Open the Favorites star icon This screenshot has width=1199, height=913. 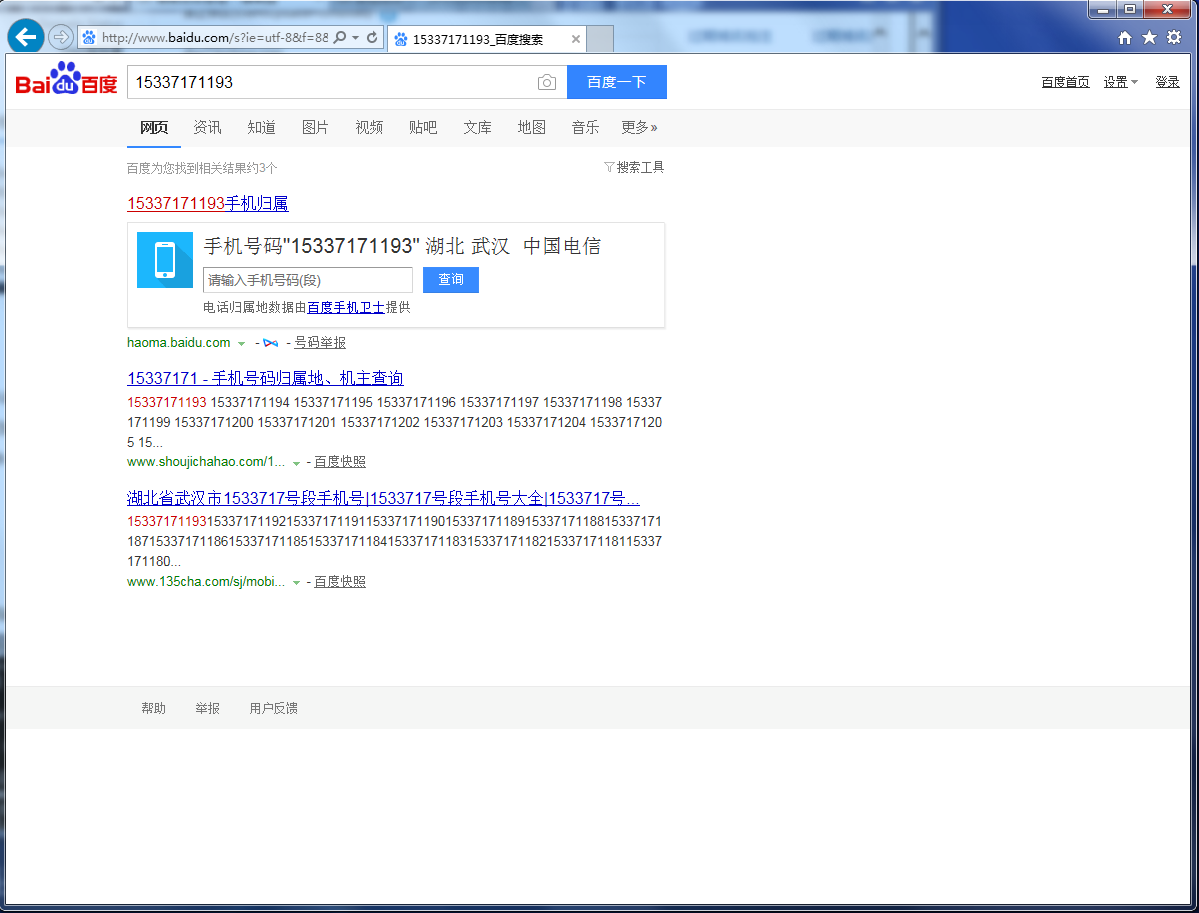click(x=1149, y=37)
